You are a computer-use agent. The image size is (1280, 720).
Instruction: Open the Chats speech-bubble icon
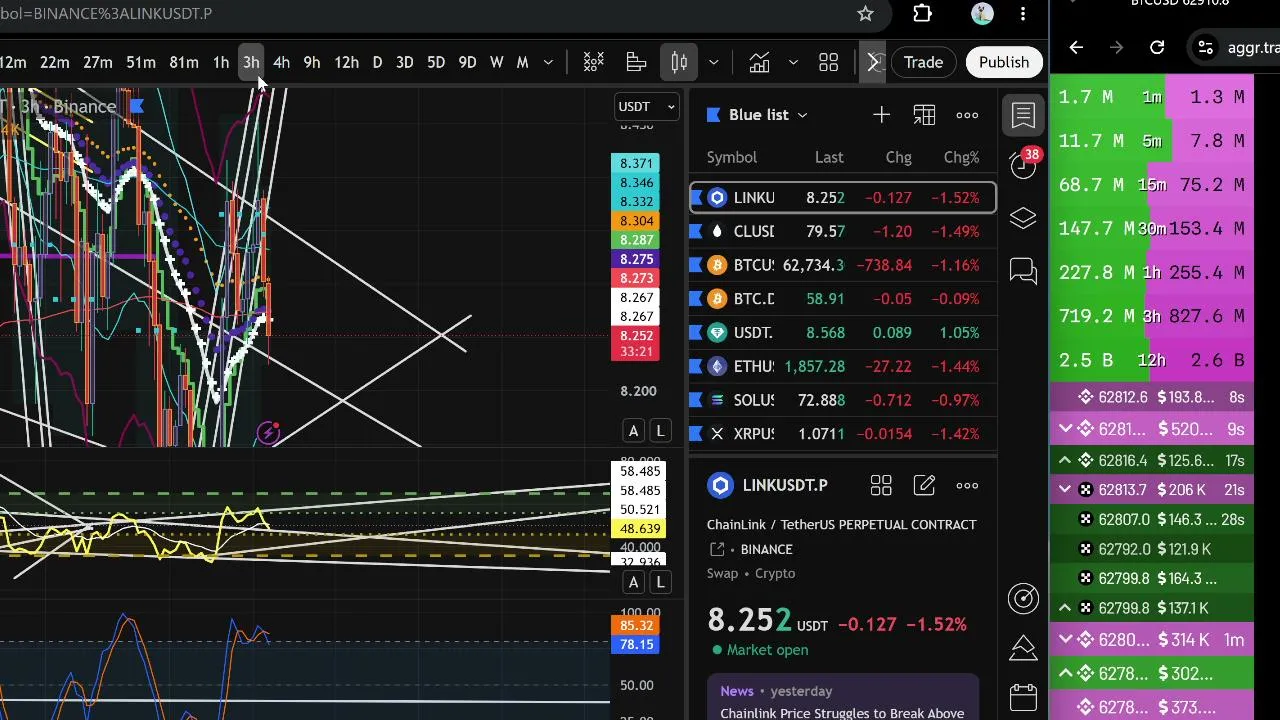pos(1023,271)
